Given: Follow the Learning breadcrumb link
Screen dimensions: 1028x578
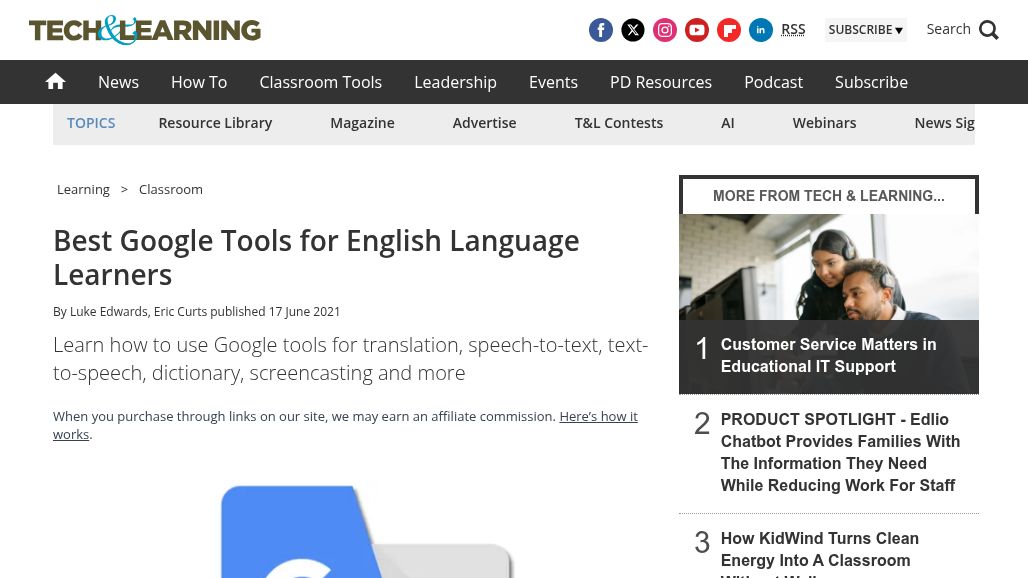Looking at the screenshot, I should click(83, 189).
